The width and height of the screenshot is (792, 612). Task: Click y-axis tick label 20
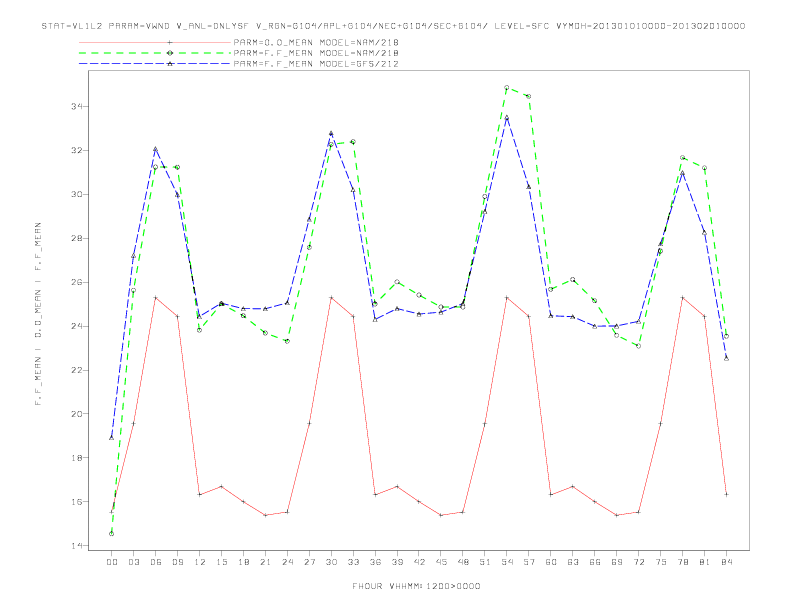click(76, 414)
